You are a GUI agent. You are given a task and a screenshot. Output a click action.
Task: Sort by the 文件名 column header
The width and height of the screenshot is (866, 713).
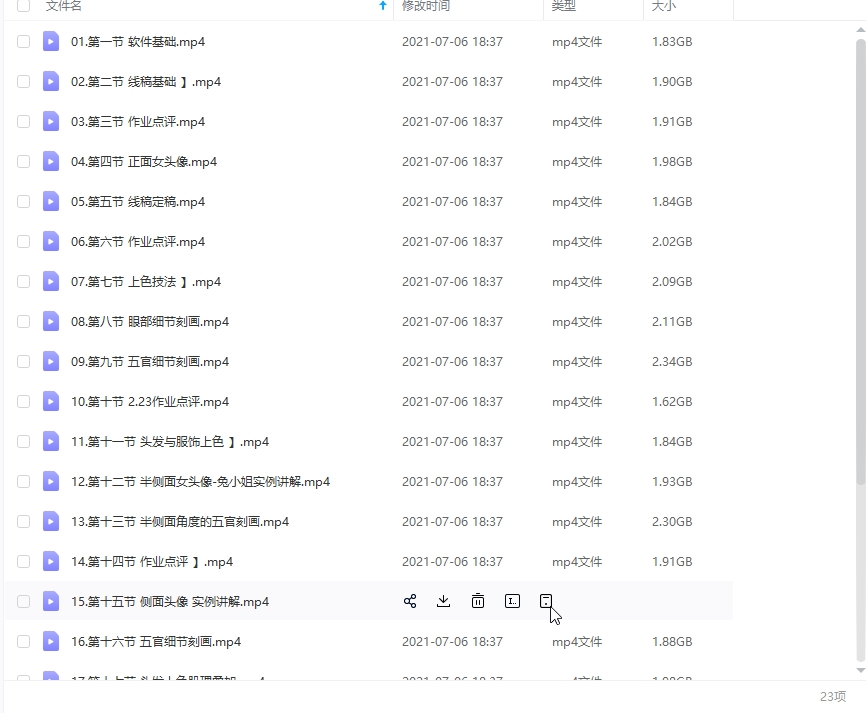(64, 6)
